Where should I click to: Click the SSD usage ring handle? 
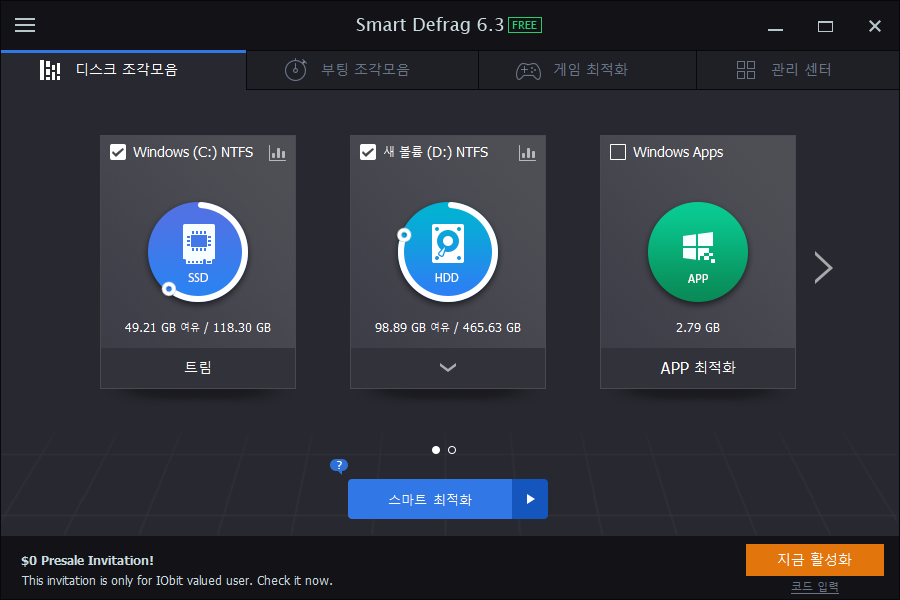(168, 289)
